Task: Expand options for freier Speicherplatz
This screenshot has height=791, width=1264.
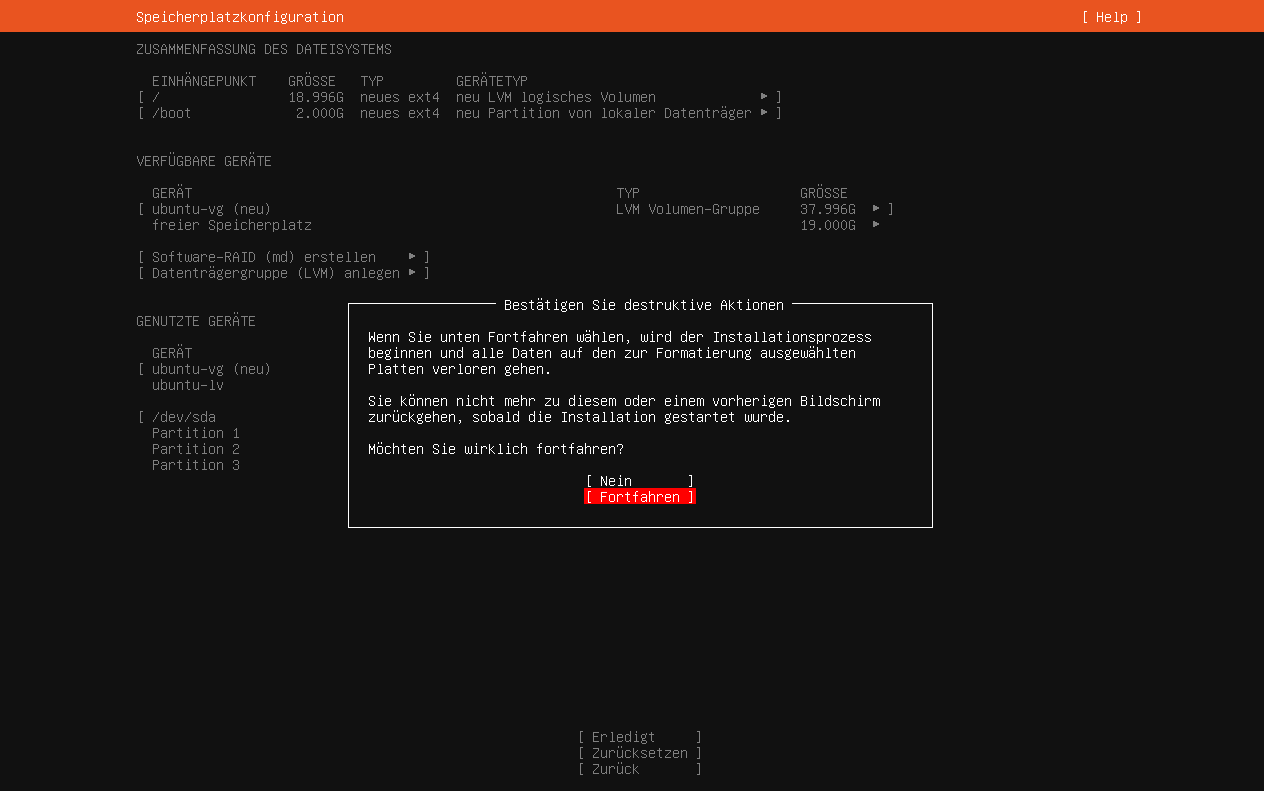Action: [878, 224]
